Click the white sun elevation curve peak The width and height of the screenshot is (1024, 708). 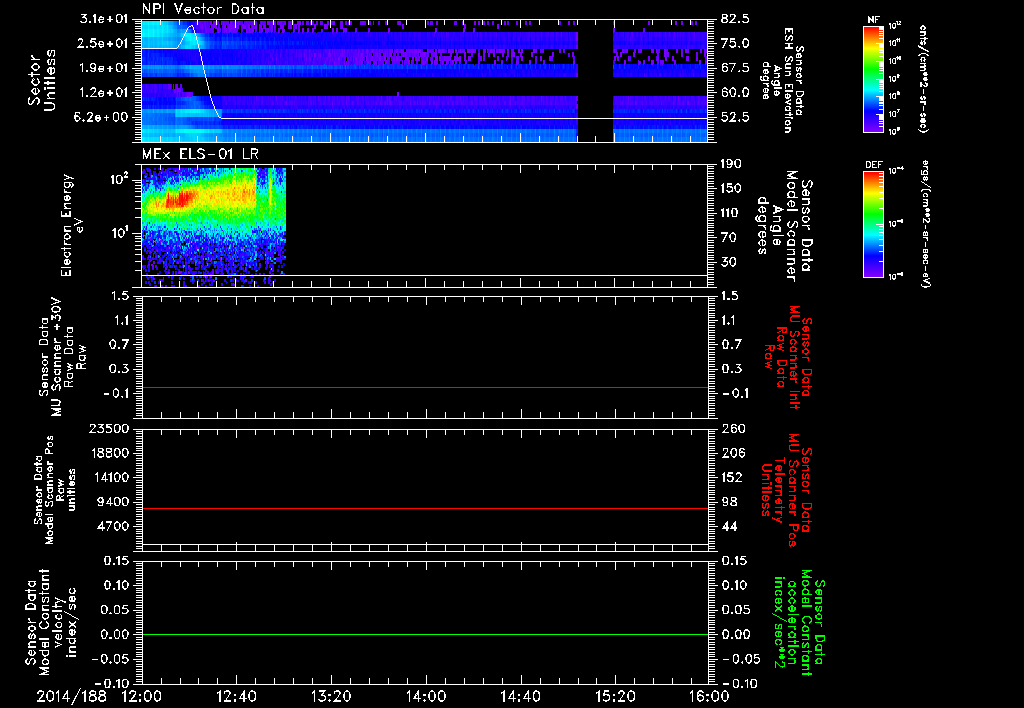(191, 27)
